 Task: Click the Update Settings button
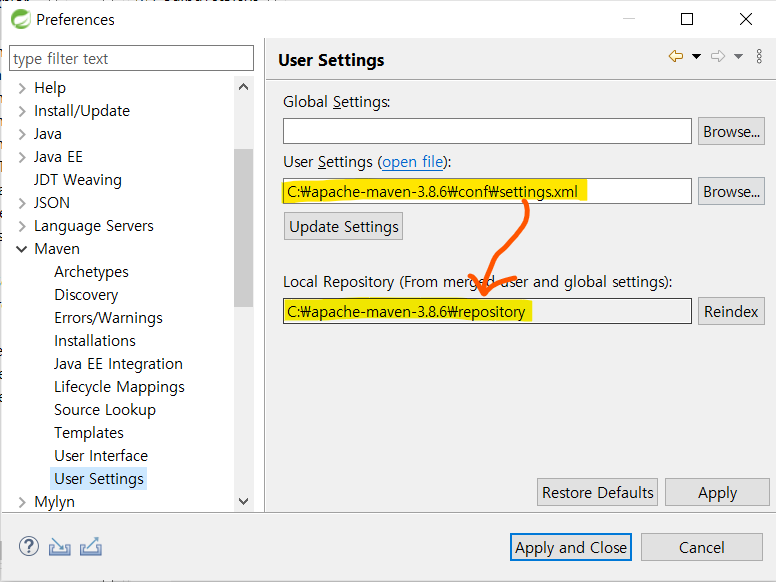point(343,226)
